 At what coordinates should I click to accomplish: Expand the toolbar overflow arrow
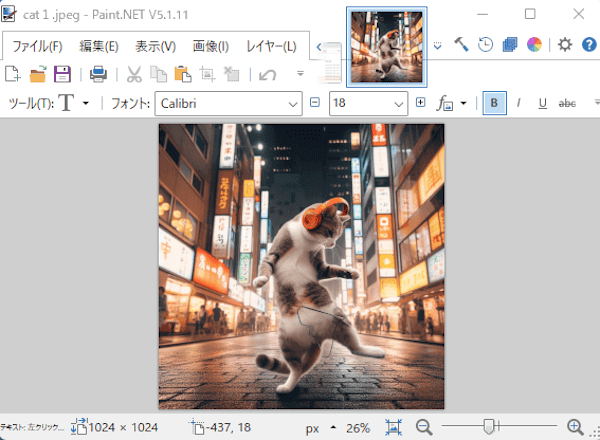tap(300, 73)
